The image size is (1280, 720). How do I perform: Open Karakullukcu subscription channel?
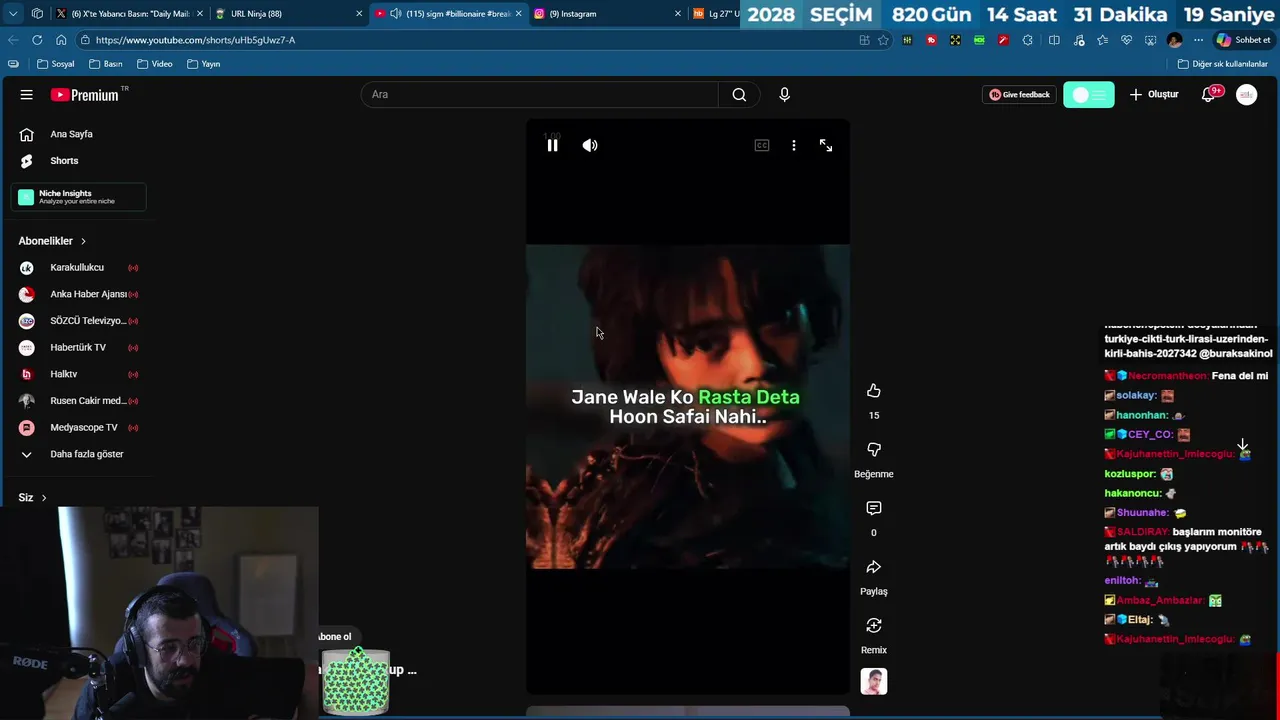tap(77, 268)
